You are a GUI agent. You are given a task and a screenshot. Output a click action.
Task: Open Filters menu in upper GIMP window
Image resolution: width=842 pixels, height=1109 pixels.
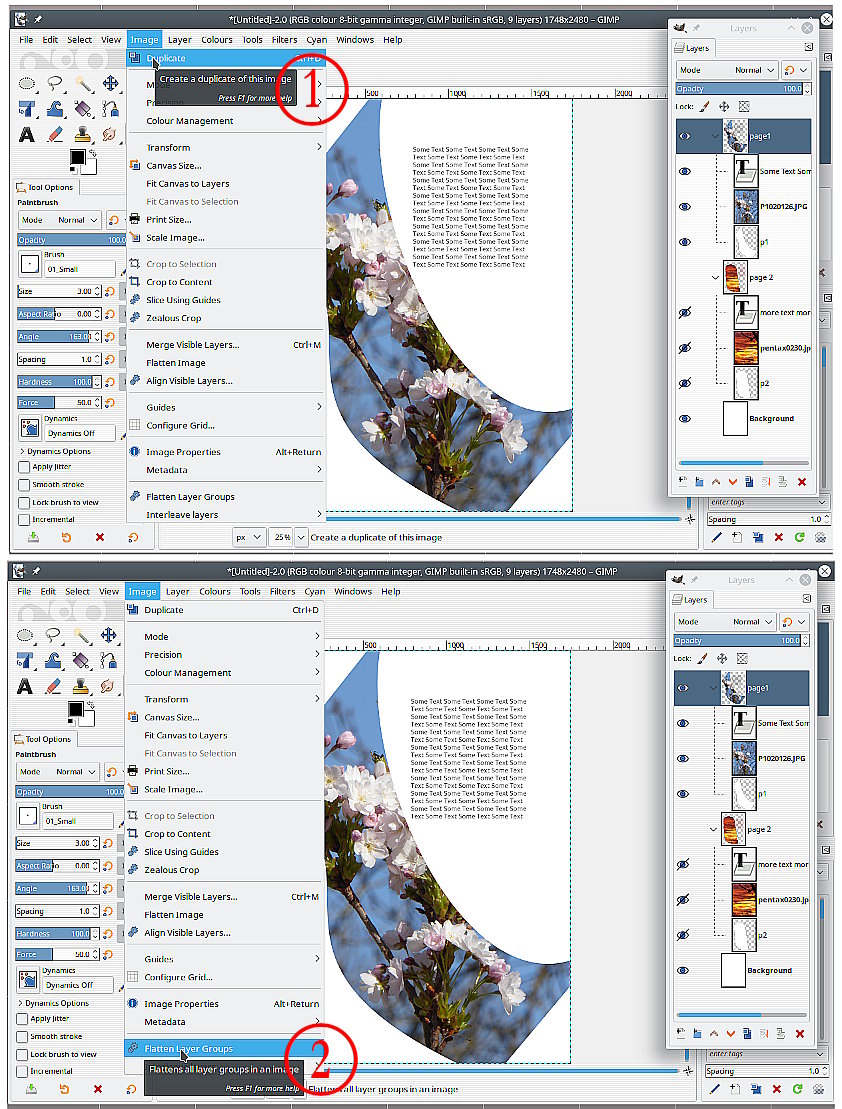click(284, 40)
